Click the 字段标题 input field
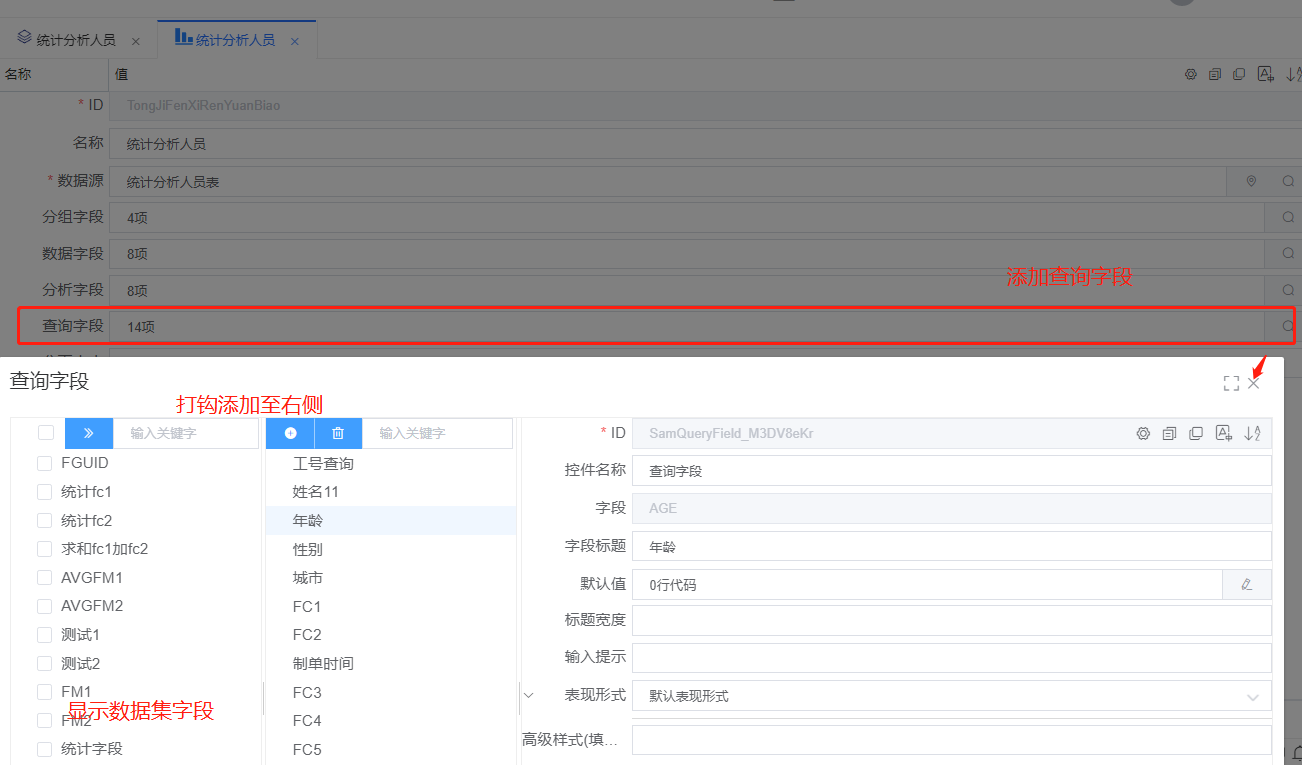1302x765 pixels. pos(950,547)
